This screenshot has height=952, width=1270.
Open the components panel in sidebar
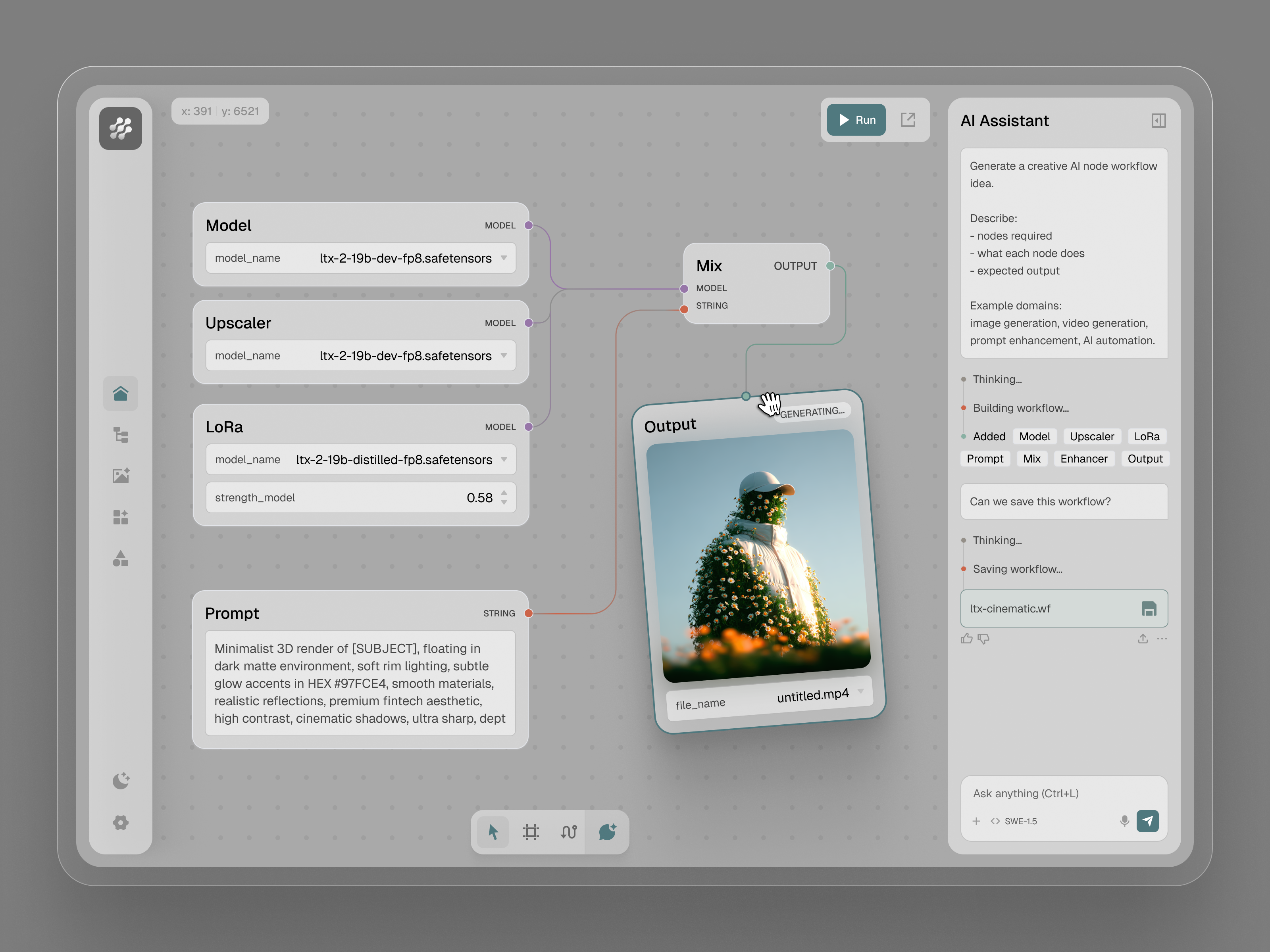121,517
